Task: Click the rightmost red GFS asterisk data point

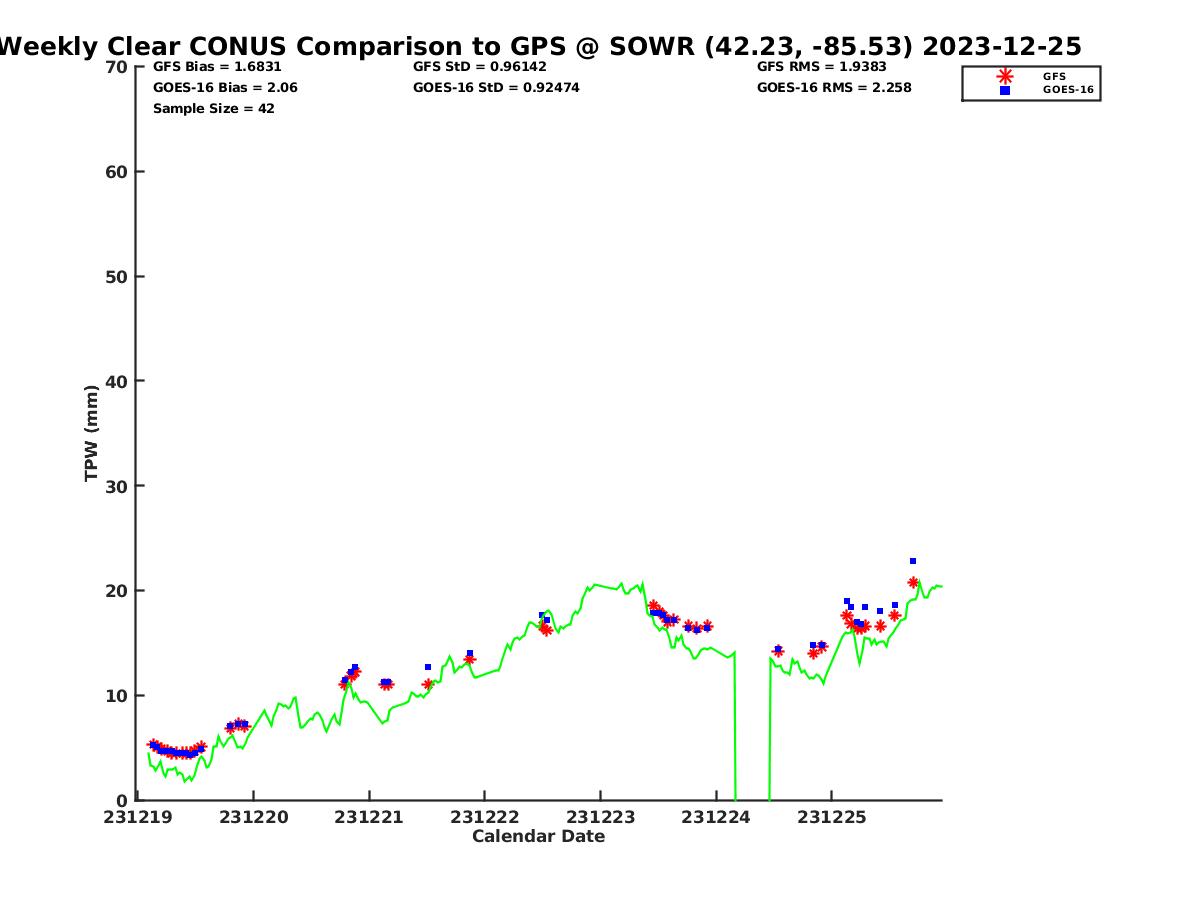Action: (913, 582)
